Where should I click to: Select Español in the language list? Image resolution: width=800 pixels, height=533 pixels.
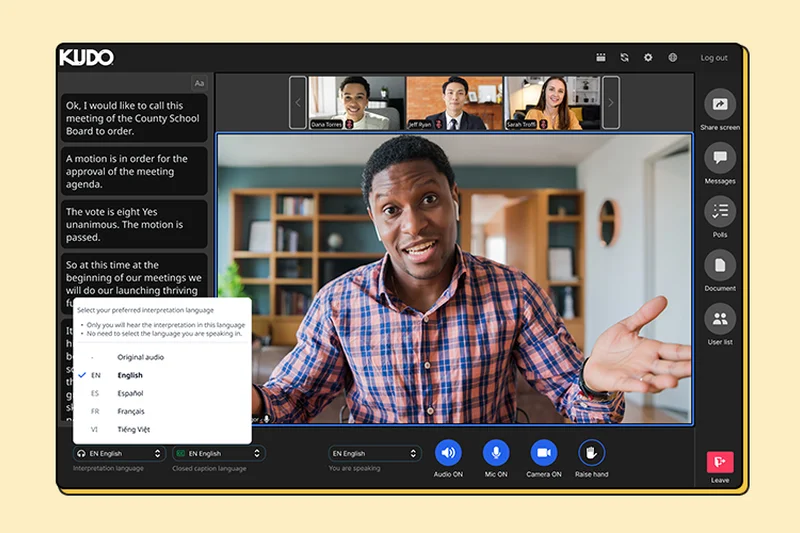click(130, 393)
